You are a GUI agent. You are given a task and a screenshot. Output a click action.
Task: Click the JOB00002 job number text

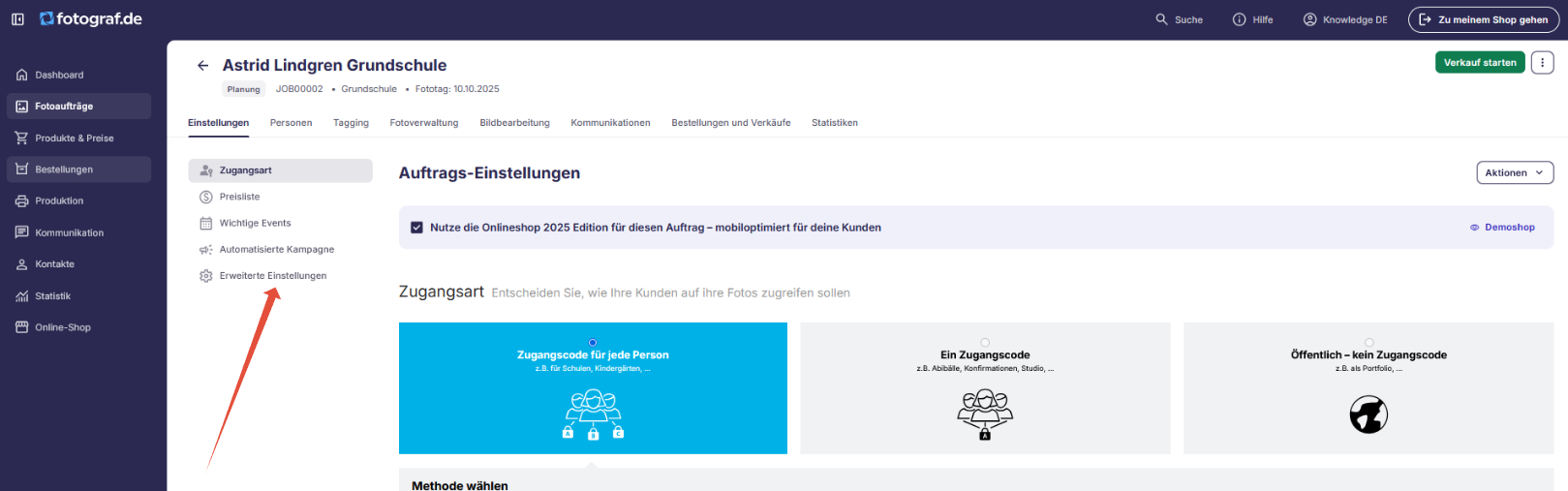point(299,89)
